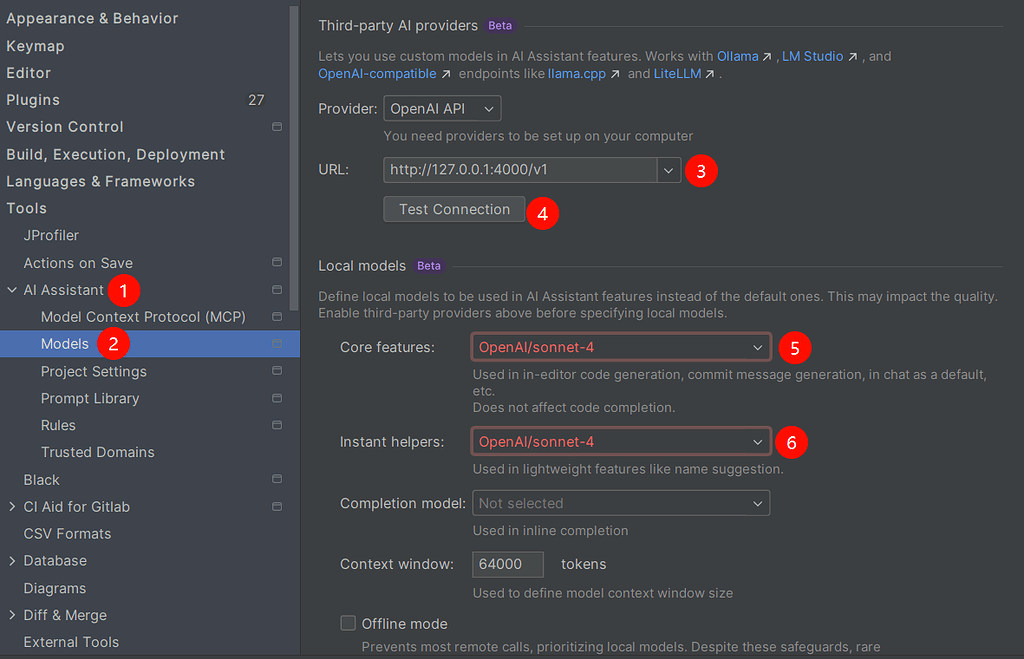This screenshot has width=1024, height=659.
Task: Click the Third-party AI providers heading
Action: point(398,25)
